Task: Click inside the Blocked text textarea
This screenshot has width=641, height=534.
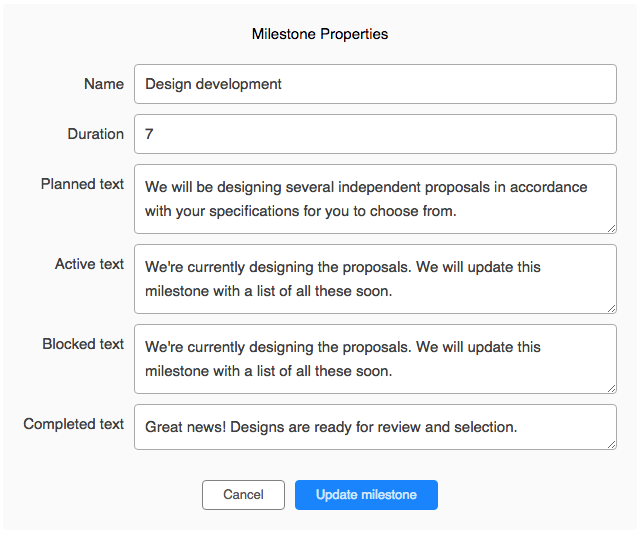Action: [x=375, y=359]
